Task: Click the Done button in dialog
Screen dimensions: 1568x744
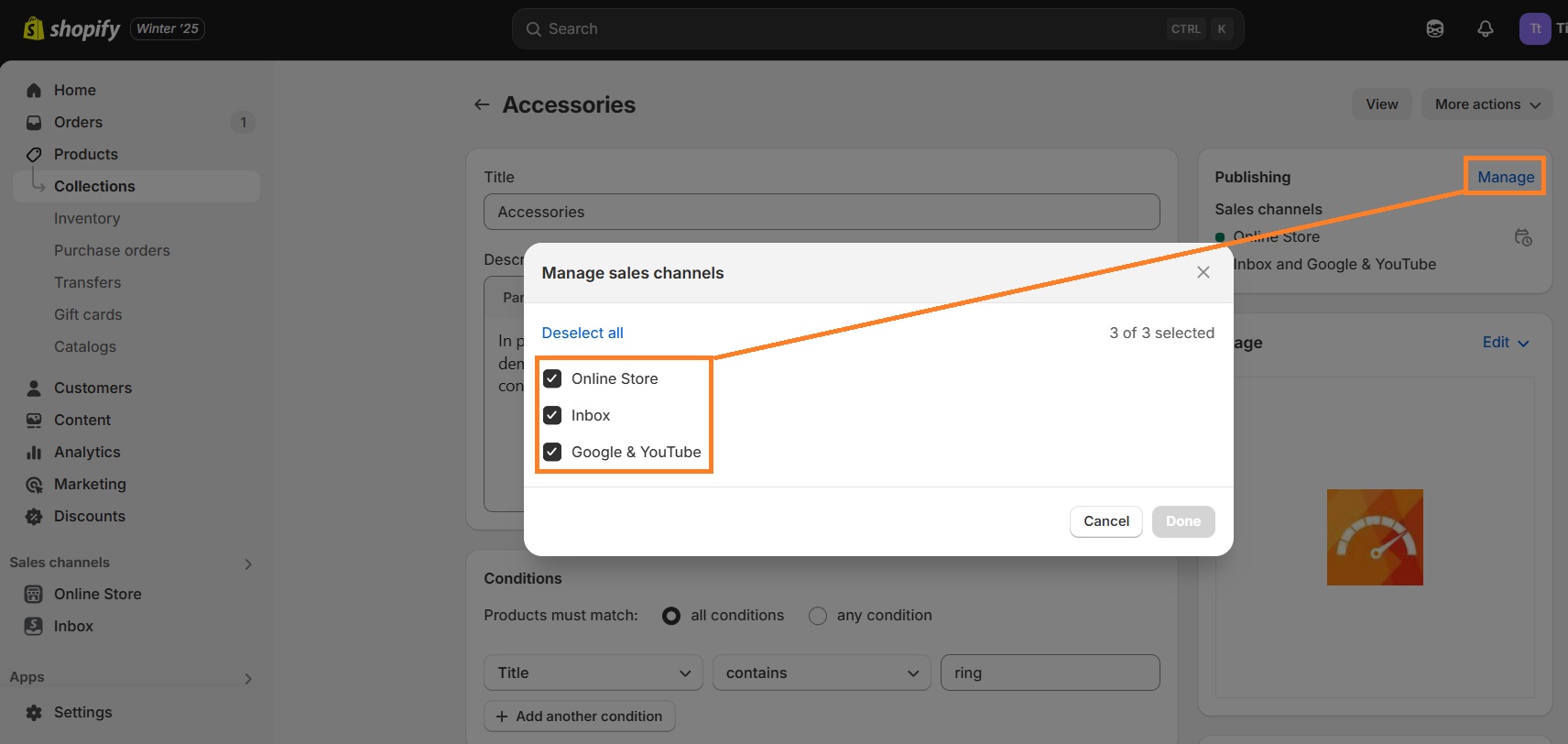Action: (x=1183, y=521)
